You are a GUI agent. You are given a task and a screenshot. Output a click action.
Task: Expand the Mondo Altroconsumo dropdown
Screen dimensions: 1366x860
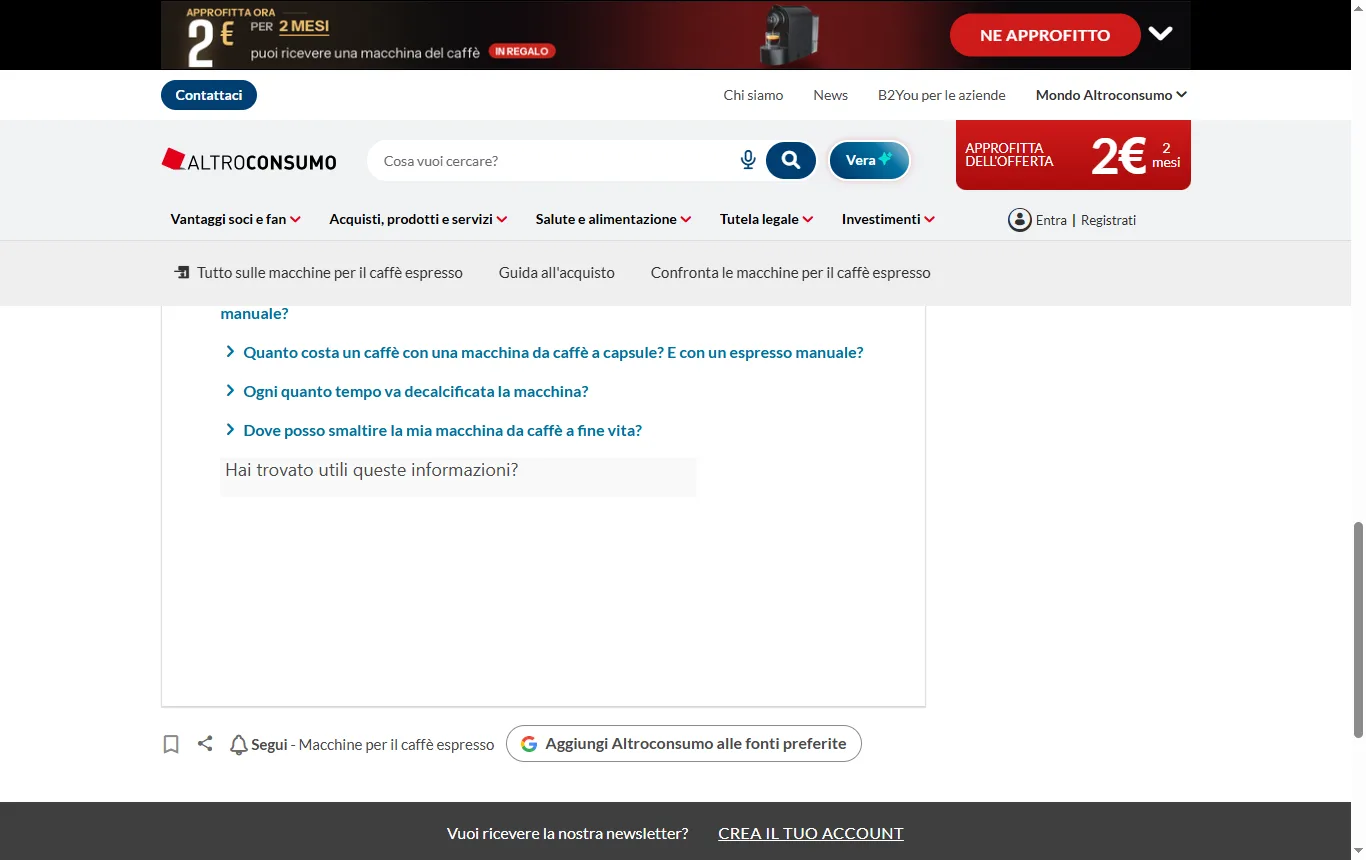1111,95
